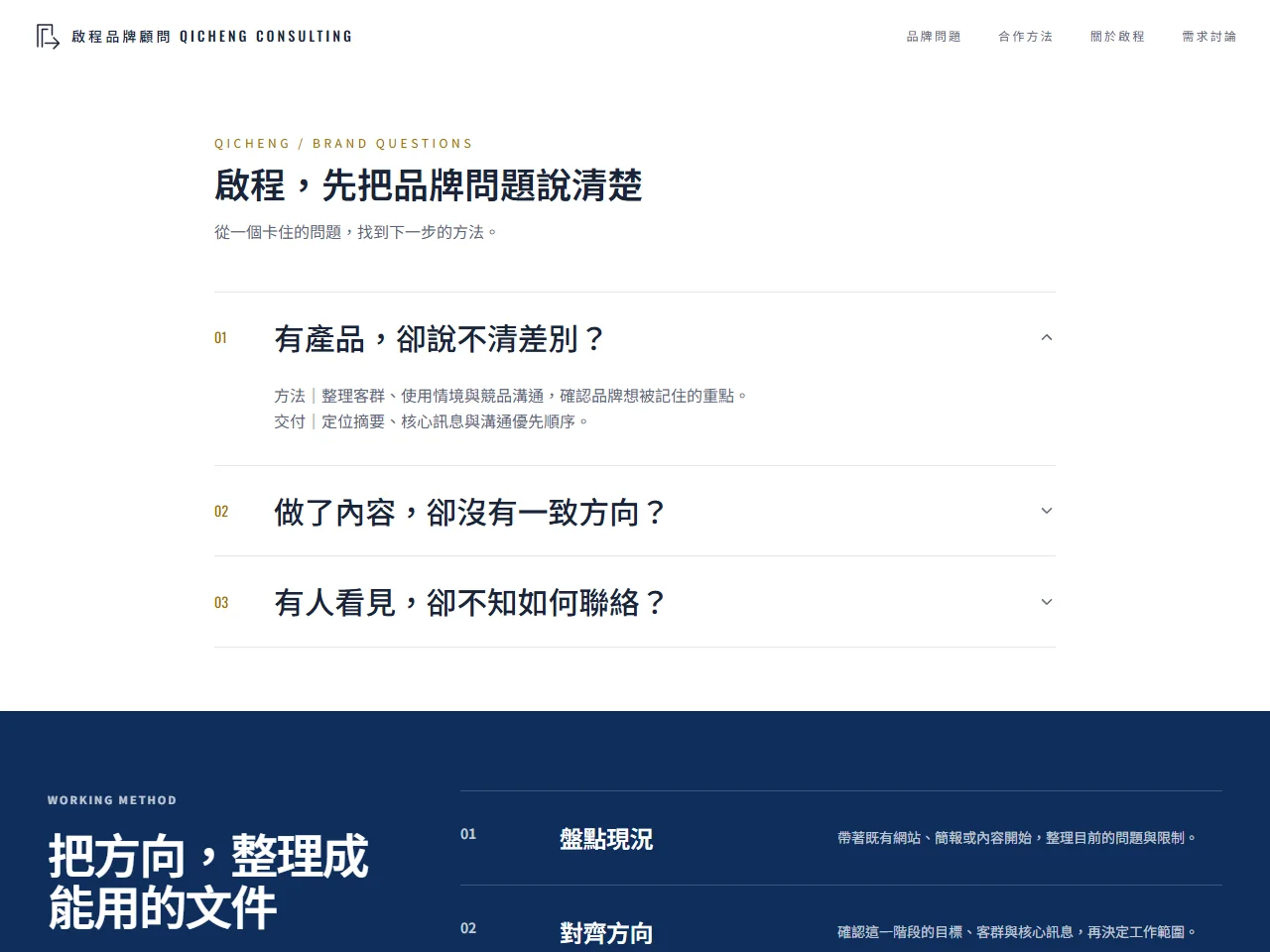Expand the 做了內容，卻沒有一致方向？ chevron
This screenshot has width=1270, height=952.
[1046, 511]
